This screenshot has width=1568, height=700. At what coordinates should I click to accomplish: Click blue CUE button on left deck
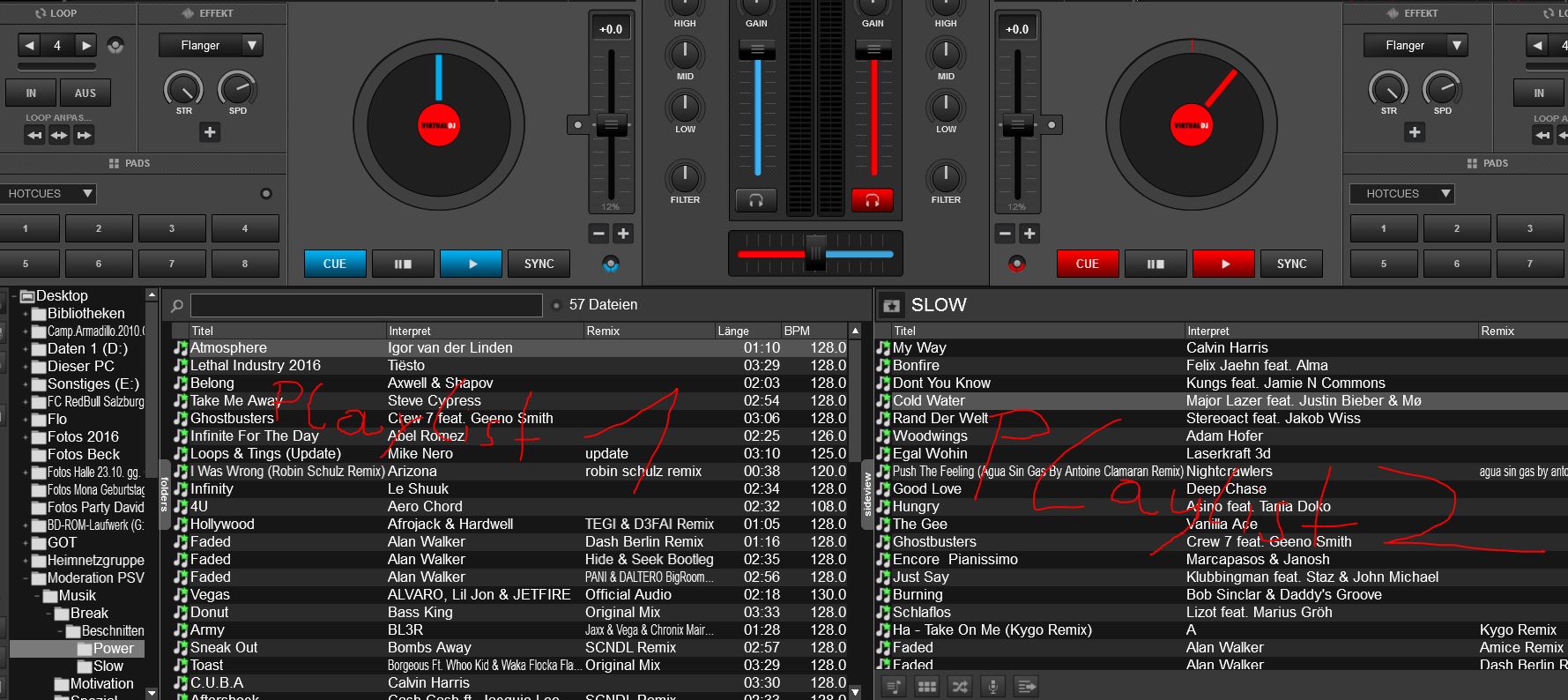click(335, 264)
